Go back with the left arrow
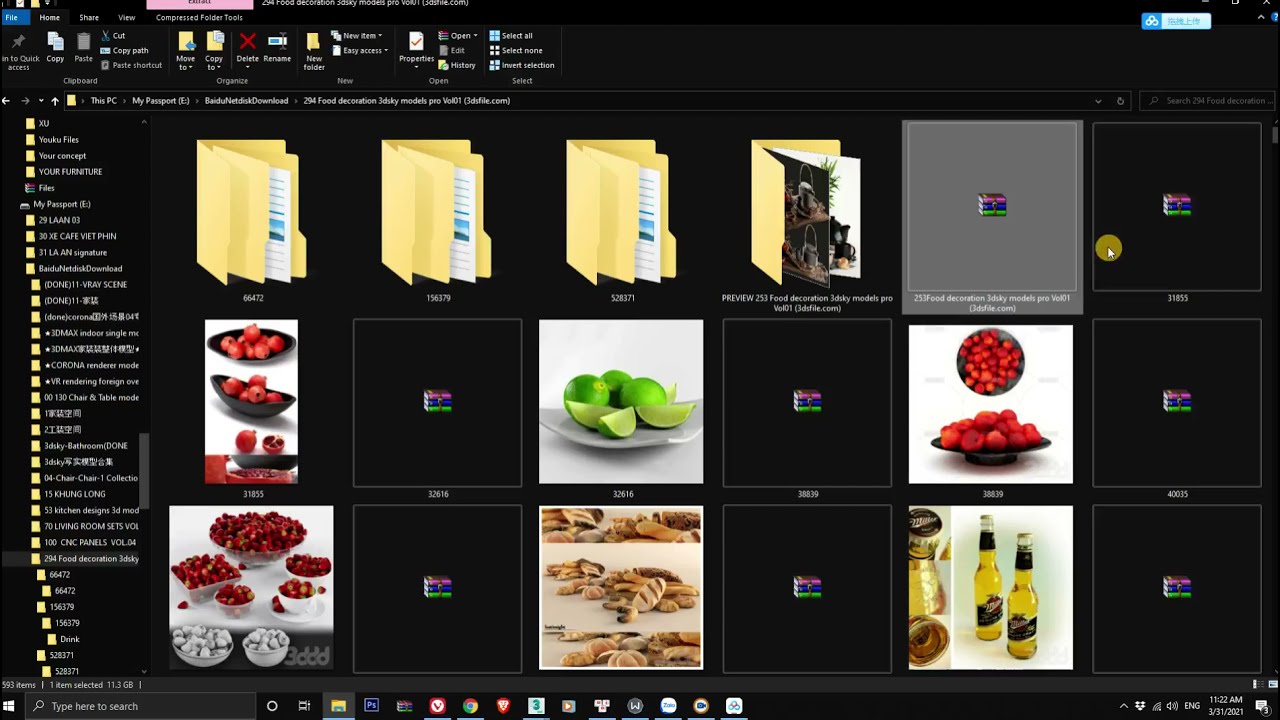 click(6, 101)
